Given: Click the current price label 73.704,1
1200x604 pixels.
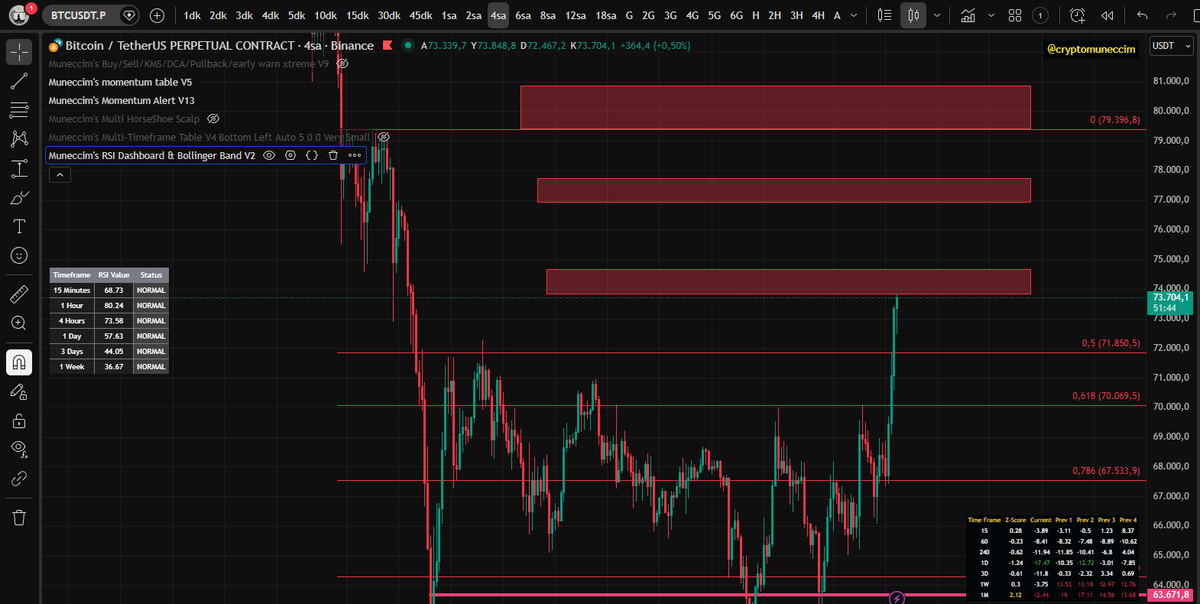Looking at the screenshot, I should click(x=1171, y=297).
